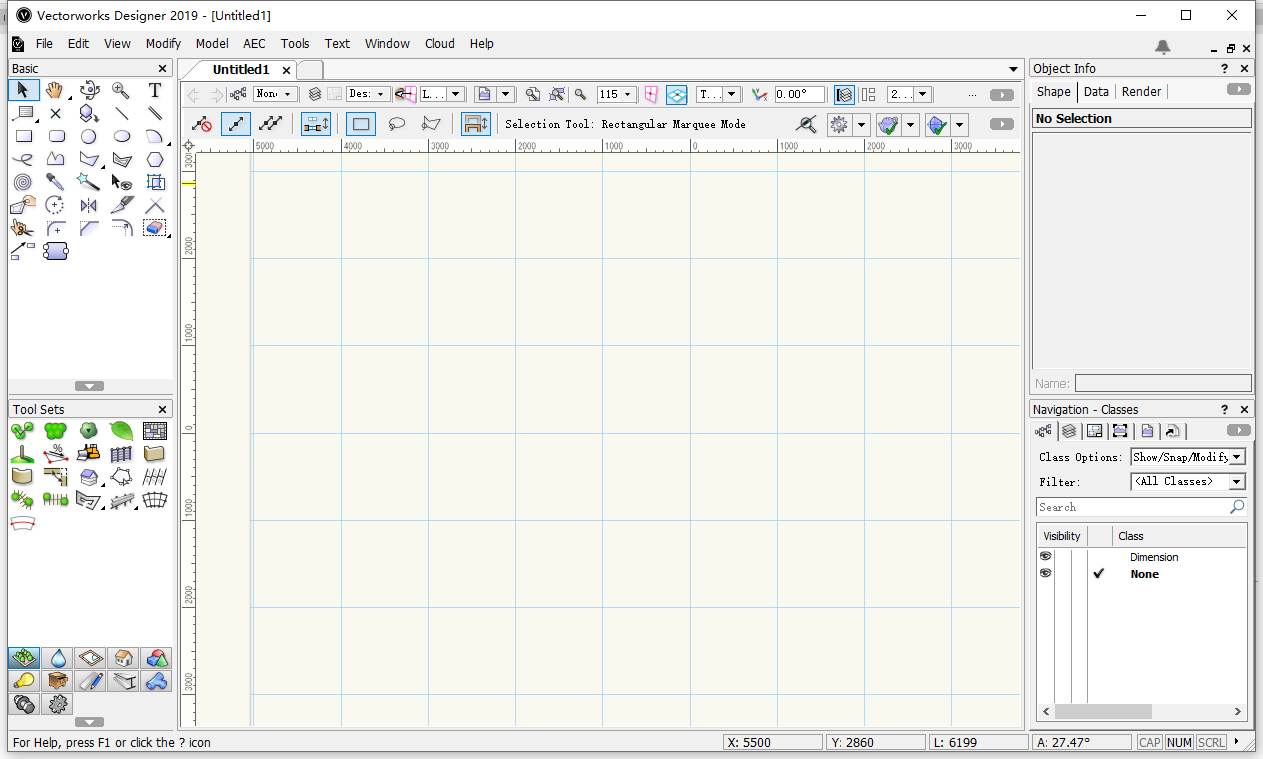Choose the Rounded Rectangle tool

click(56, 136)
